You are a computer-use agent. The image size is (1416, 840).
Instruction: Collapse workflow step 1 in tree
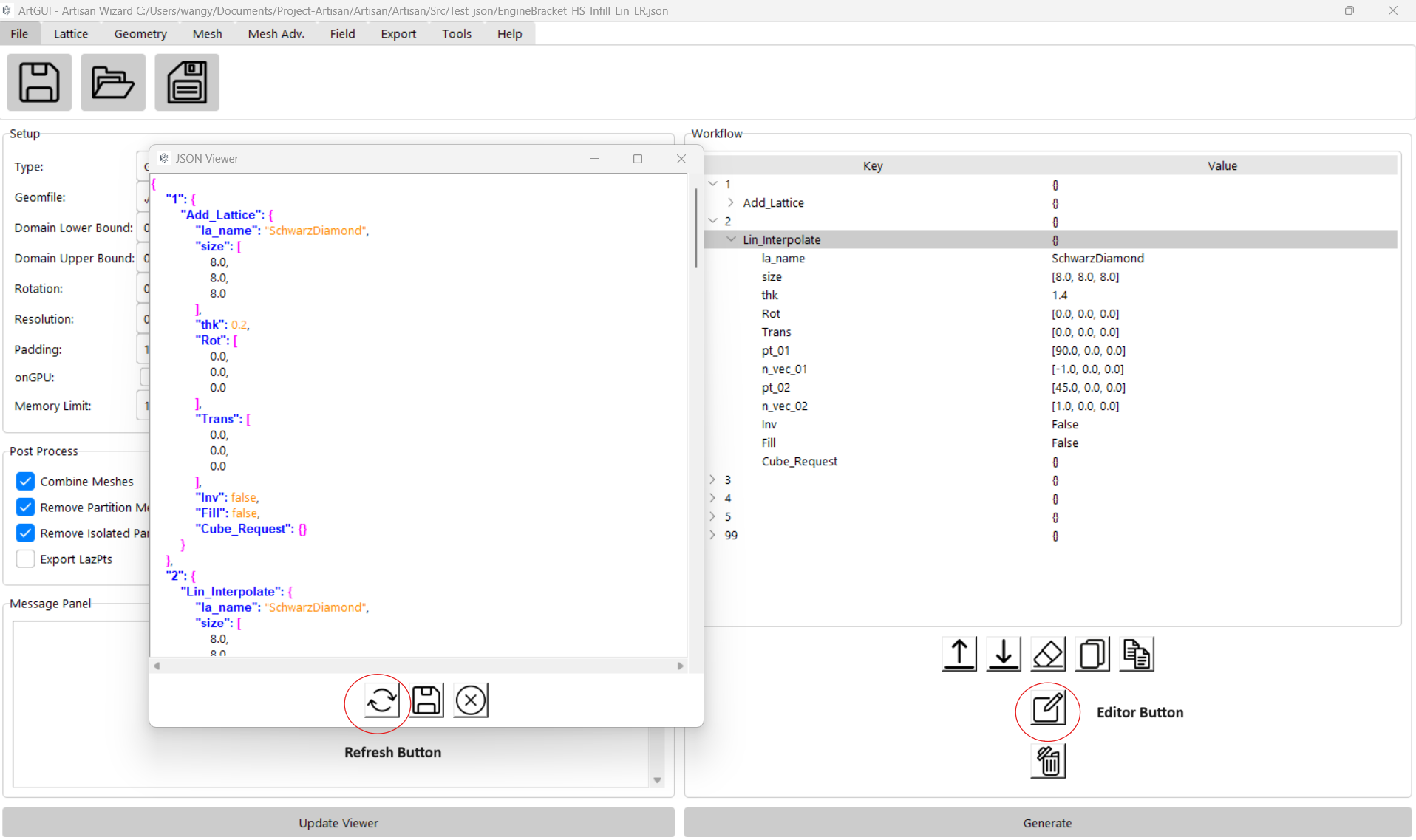[x=712, y=184]
